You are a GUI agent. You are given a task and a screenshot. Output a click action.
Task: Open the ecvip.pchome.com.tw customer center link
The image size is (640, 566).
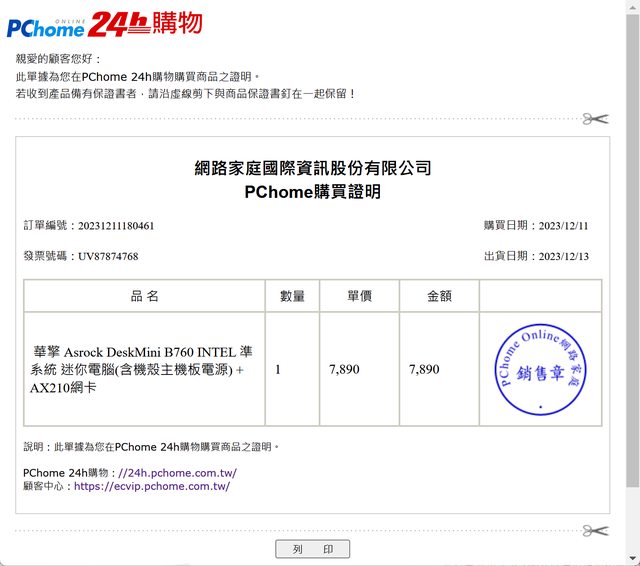(152, 487)
